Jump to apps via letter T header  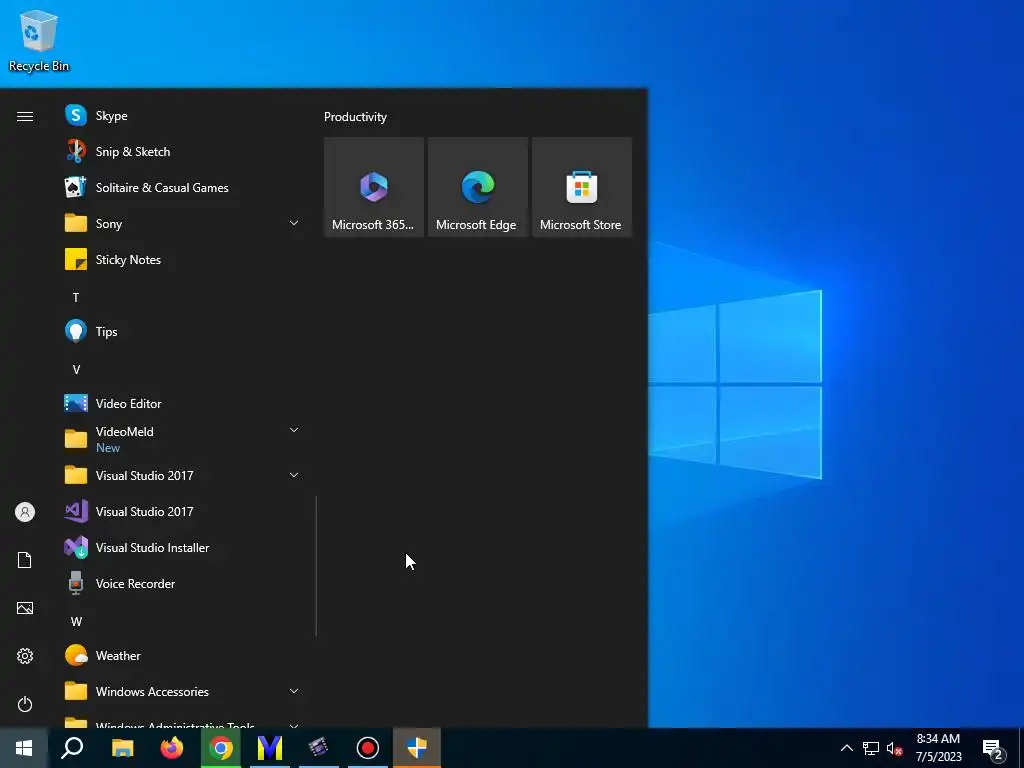tap(76, 297)
